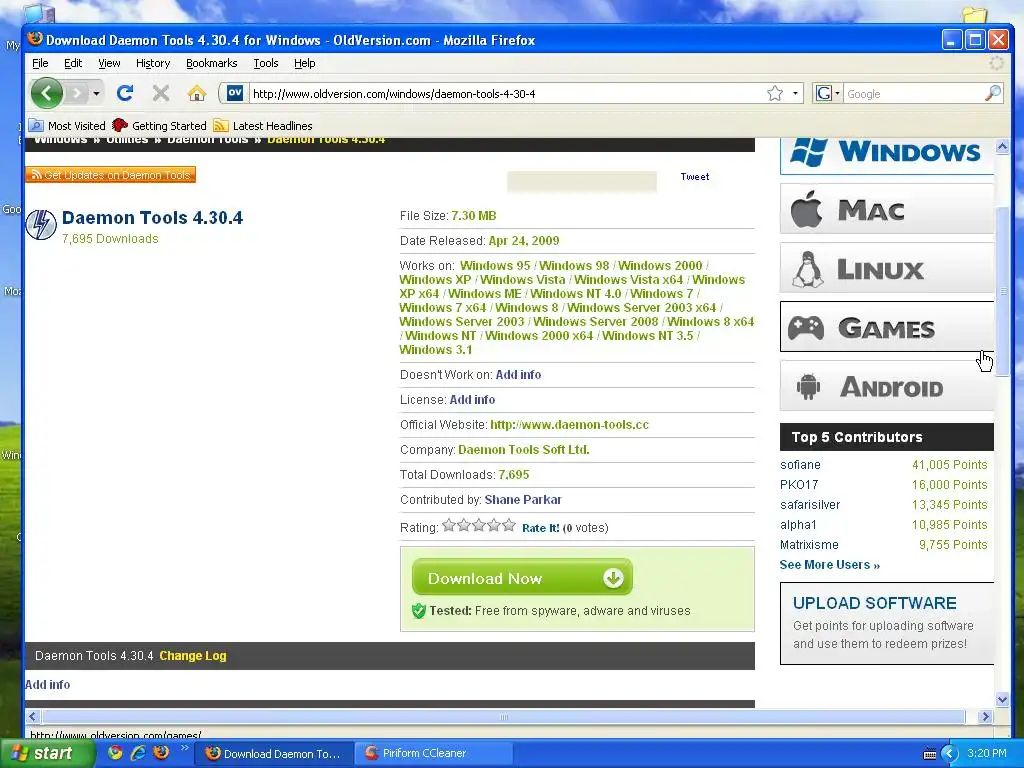Click the Stop loading X icon

161,93
